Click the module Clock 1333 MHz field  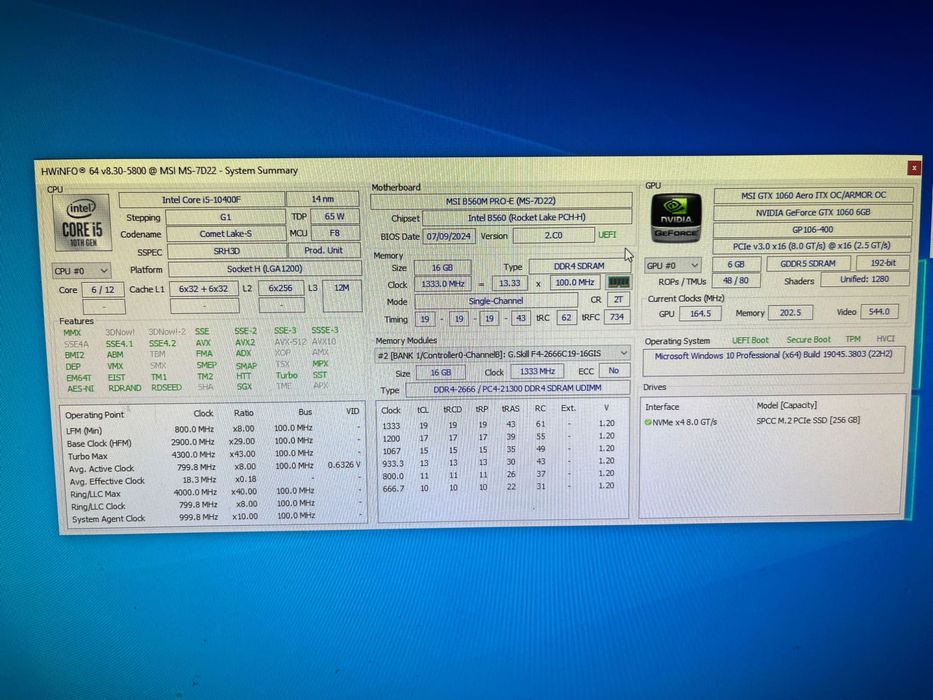[537, 371]
